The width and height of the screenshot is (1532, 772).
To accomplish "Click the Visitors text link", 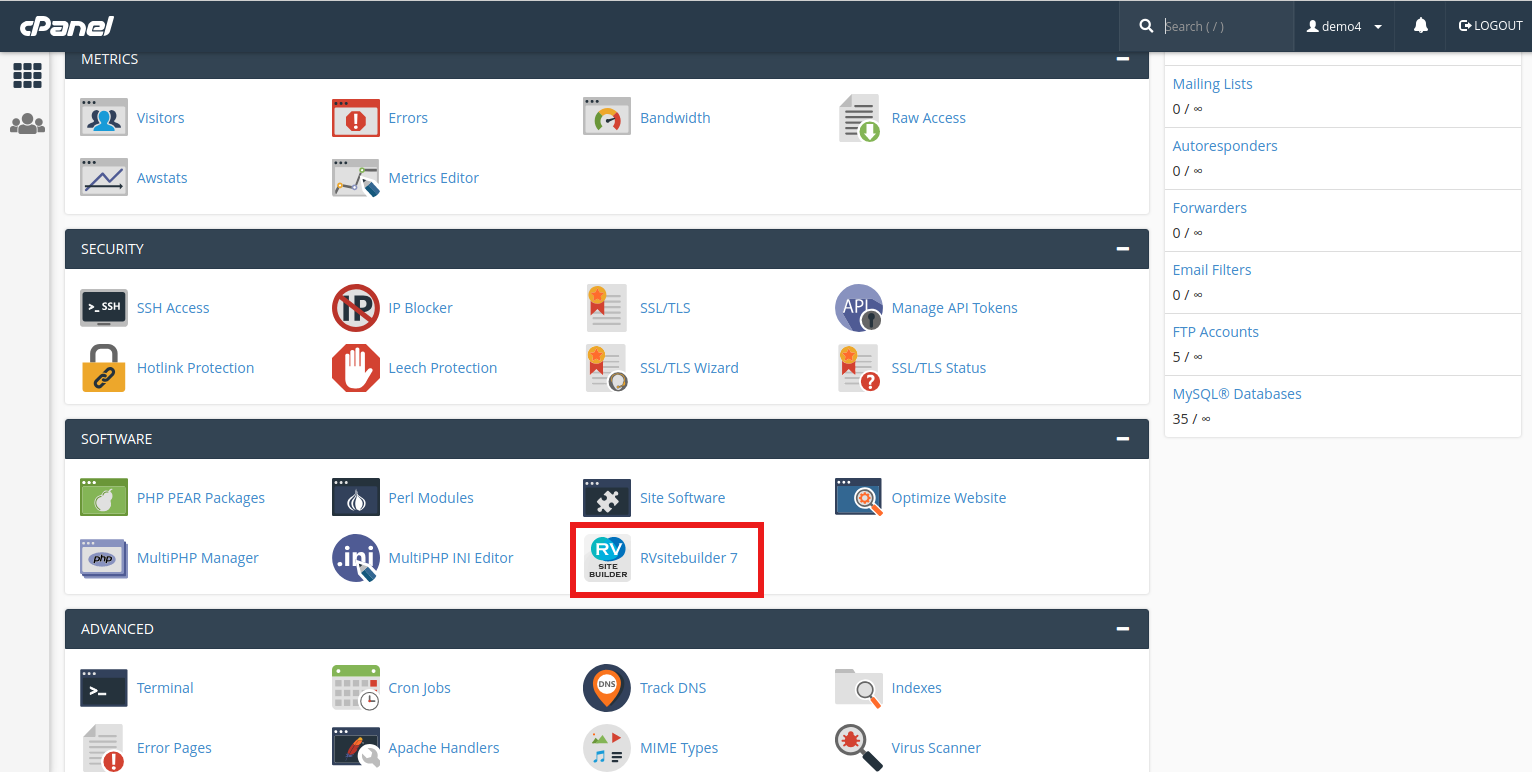I will [x=161, y=118].
